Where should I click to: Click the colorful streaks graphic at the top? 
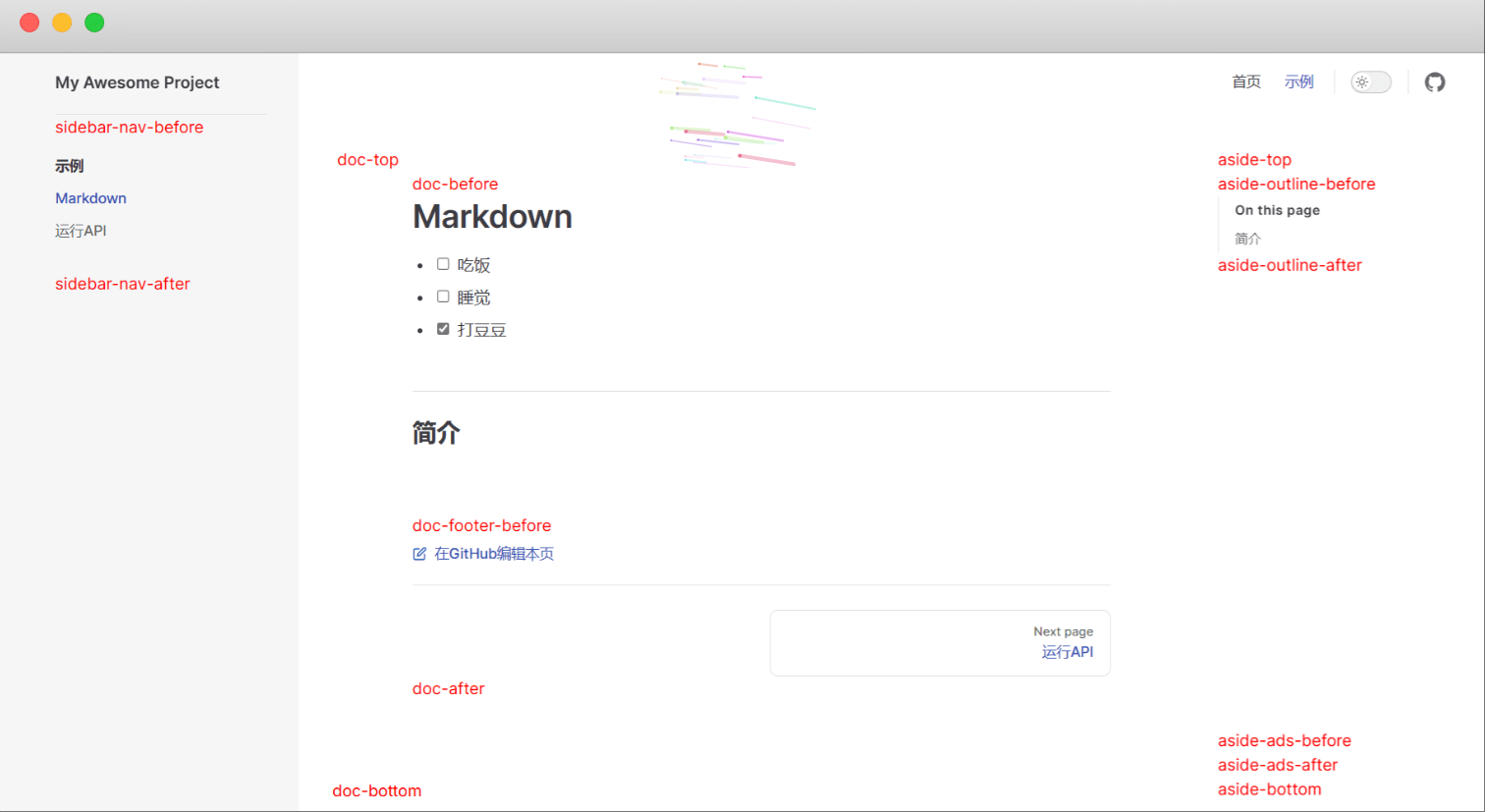737,115
